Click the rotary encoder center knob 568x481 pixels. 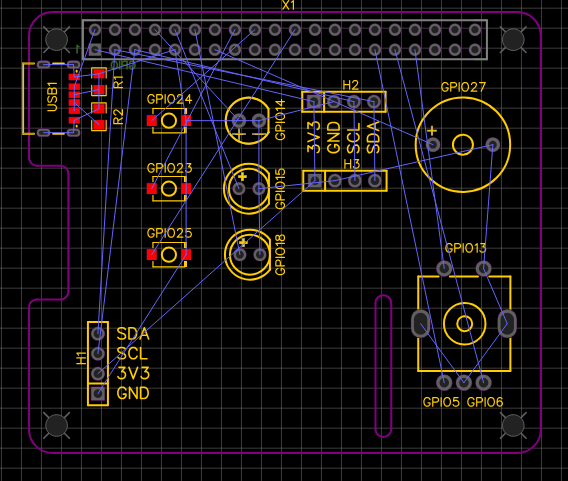464,323
